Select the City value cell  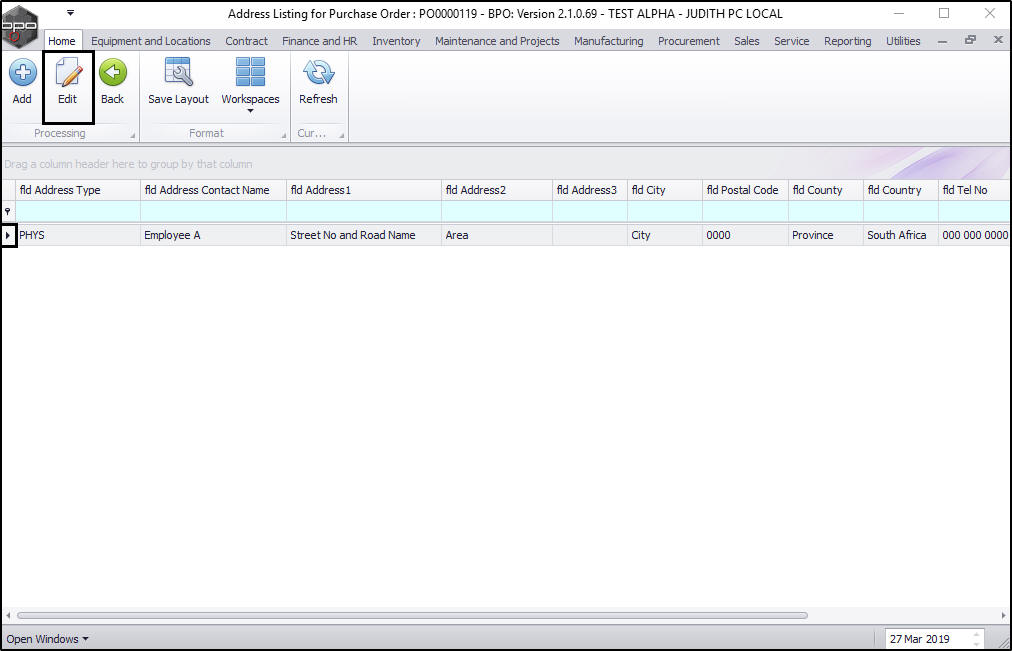click(x=665, y=235)
